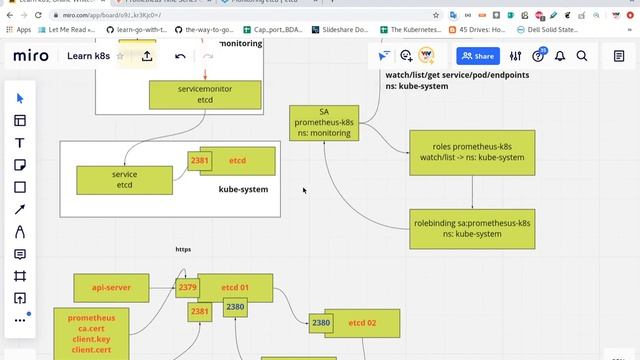The height and width of the screenshot is (360, 640).
Task: Select the 'etcd 01' box
Action: click(x=235, y=288)
